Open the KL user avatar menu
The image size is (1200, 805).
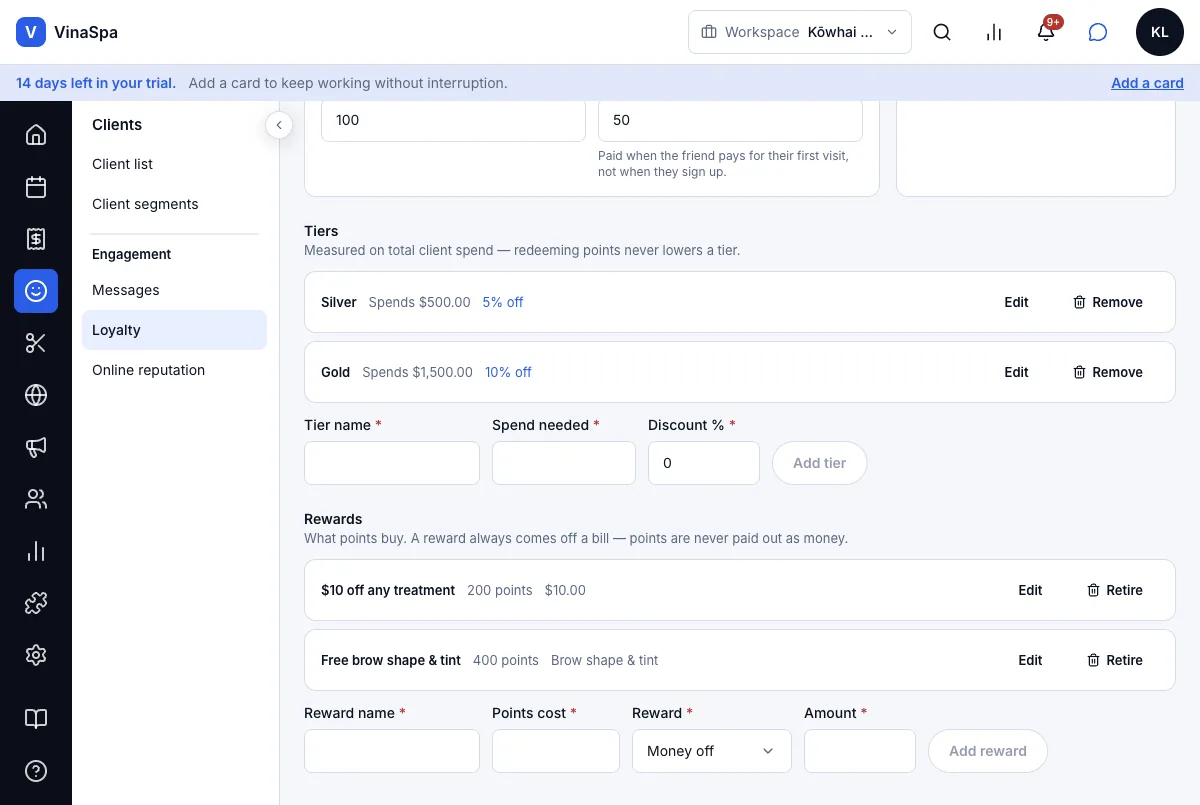(1160, 32)
